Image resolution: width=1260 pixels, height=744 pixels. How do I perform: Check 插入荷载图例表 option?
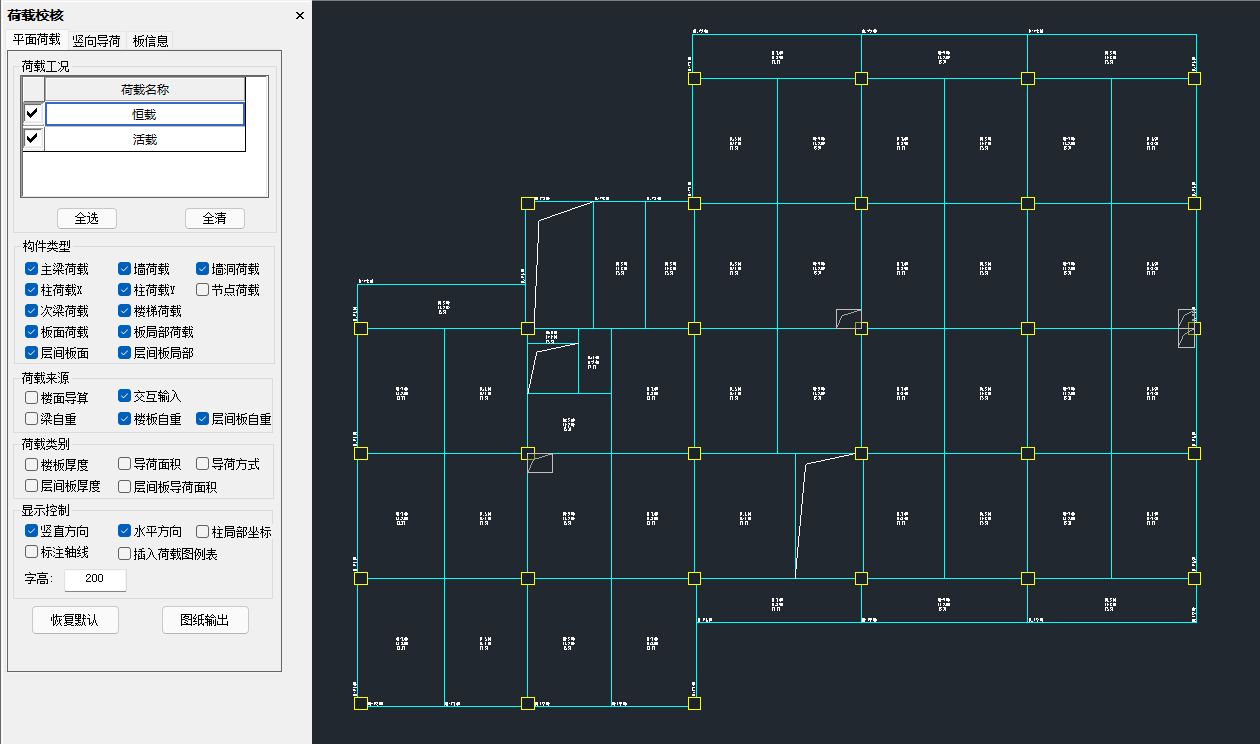click(125, 553)
